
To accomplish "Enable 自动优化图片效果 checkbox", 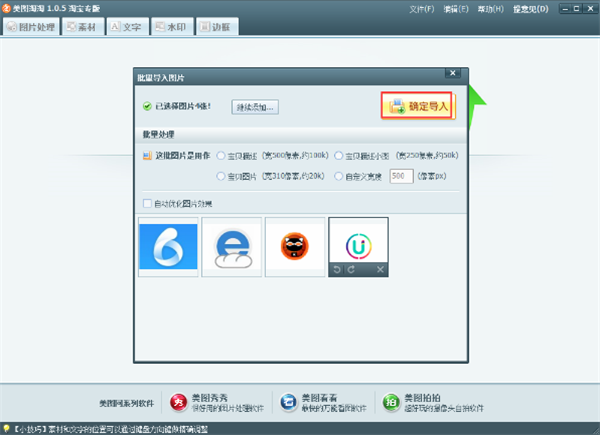I will click(x=148, y=204).
